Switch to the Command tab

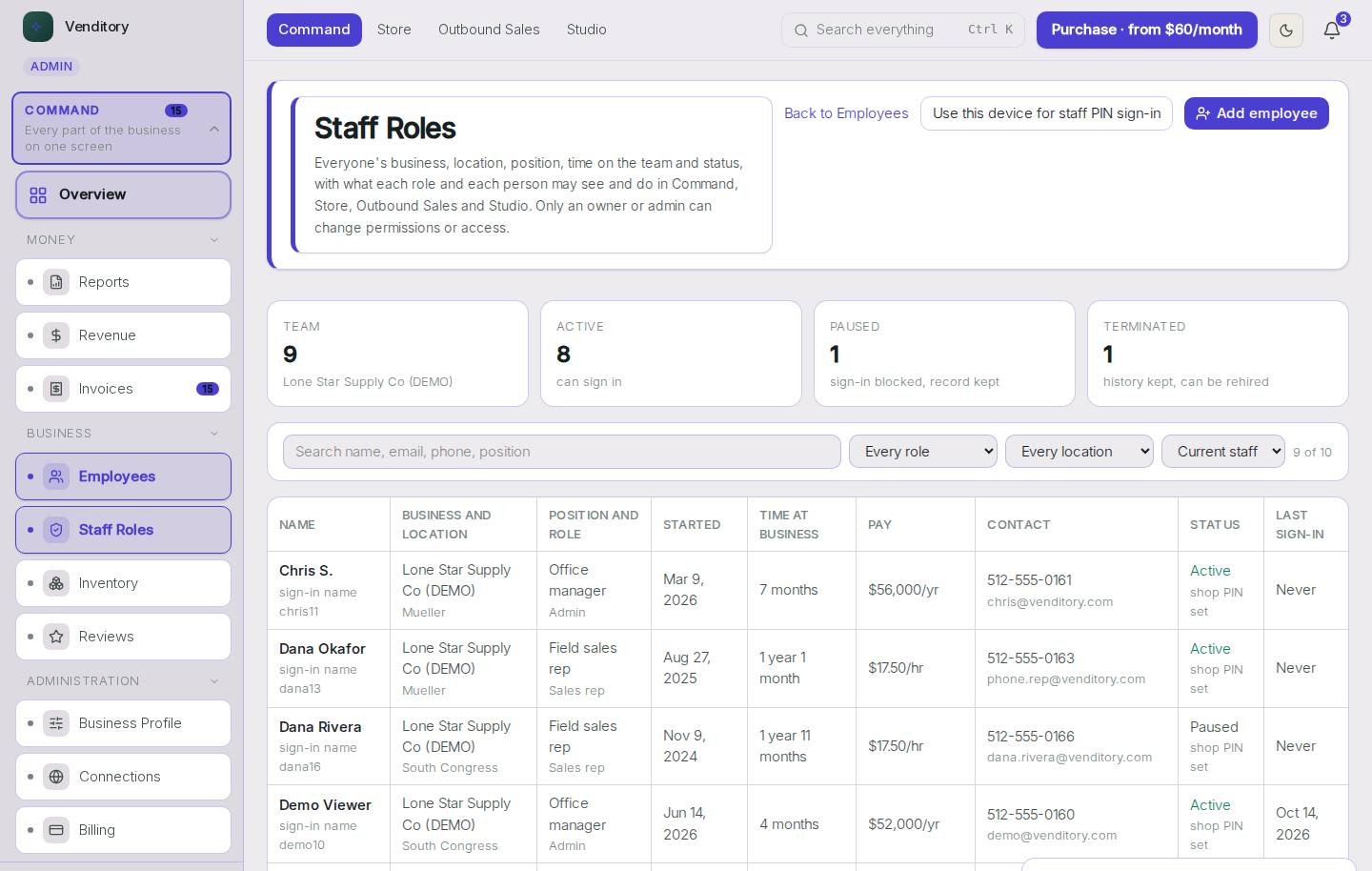click(x=314, y=30)
